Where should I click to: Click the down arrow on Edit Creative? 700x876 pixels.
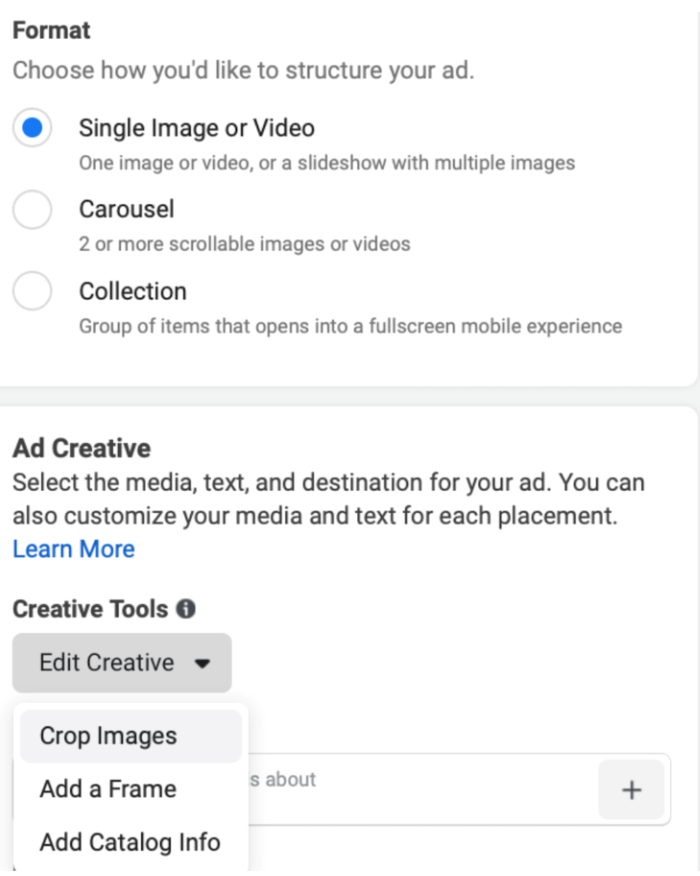(x=203, y=663)
